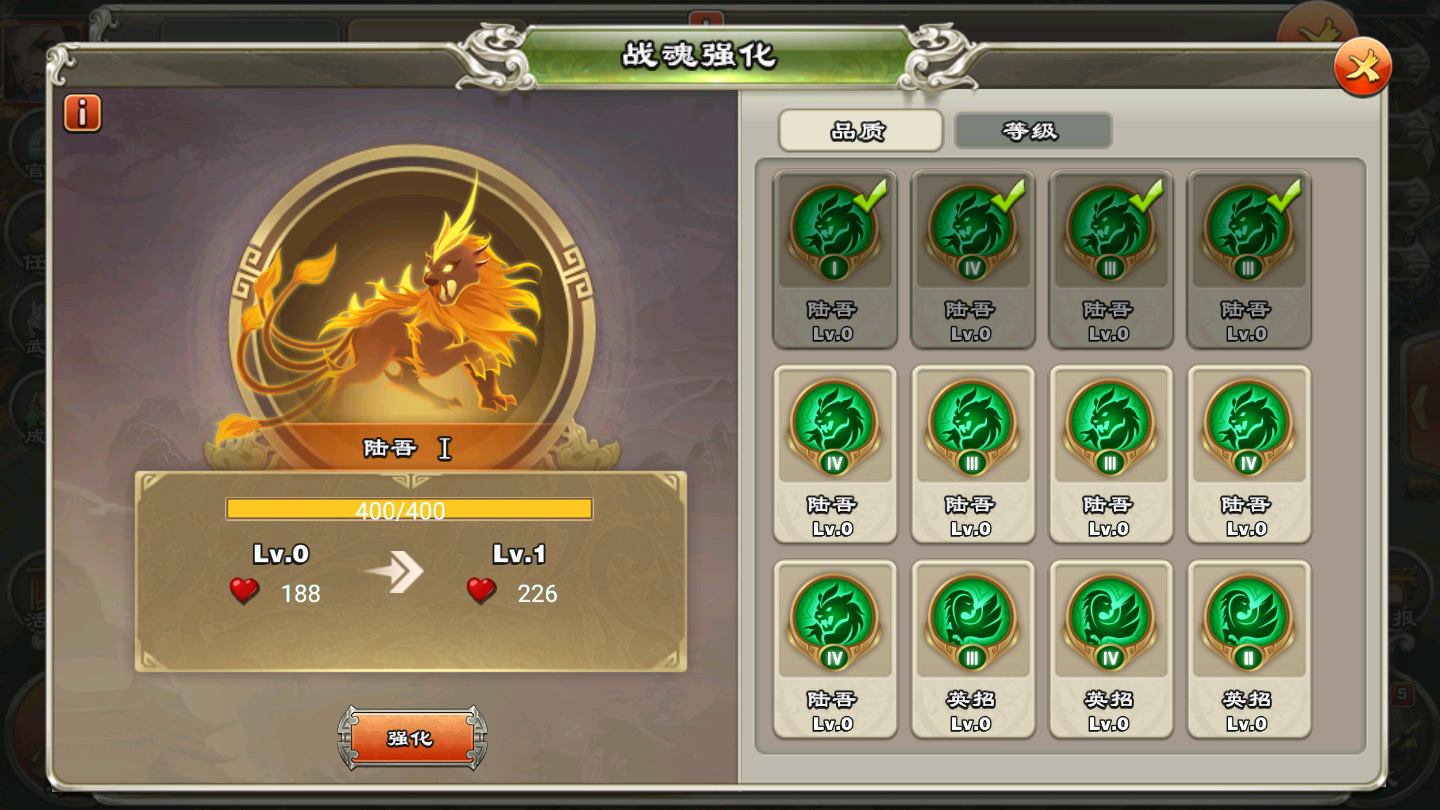The height and width of the screenshot is (810, 1440).
Task: Click the Lv.1 next-level label
Action: tap(519, 554)
